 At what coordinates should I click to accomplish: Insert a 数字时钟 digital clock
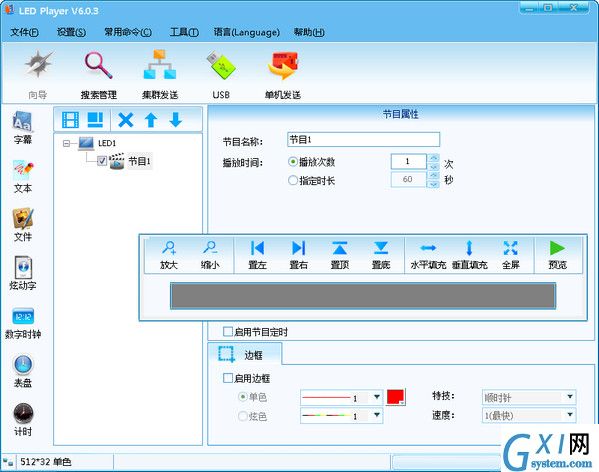pos(23,322)
